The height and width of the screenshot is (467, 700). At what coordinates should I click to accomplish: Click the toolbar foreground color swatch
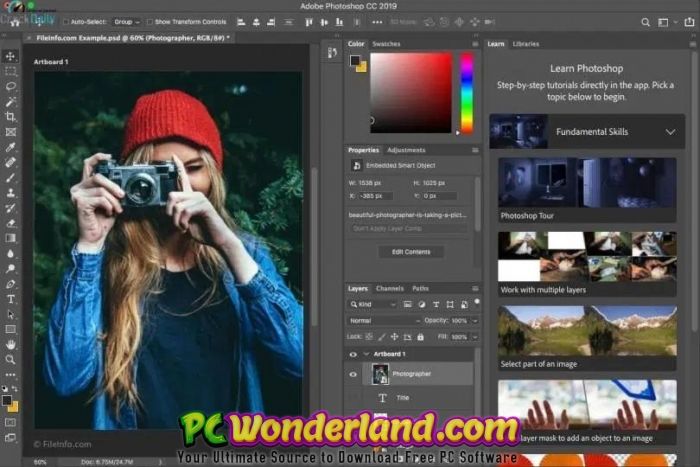click(x=6, y=400)
